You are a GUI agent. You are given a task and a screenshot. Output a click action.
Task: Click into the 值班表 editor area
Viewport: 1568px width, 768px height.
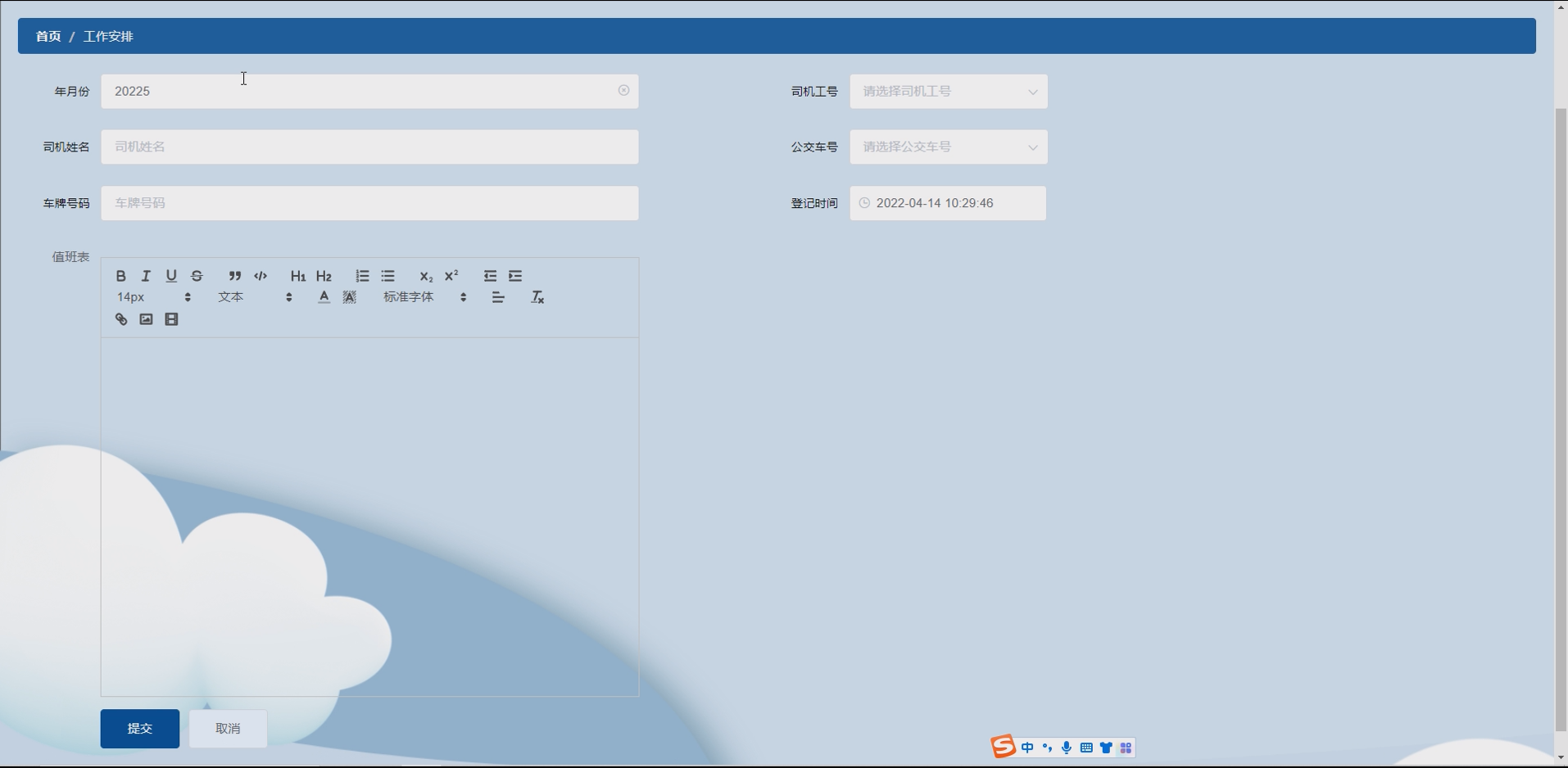tap(369, 517)
